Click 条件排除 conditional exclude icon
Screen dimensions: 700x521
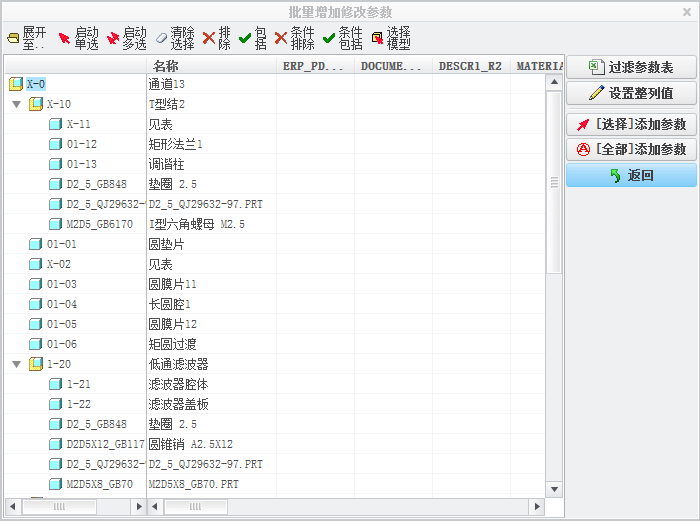pyautogui.click(x=280, y=38)
